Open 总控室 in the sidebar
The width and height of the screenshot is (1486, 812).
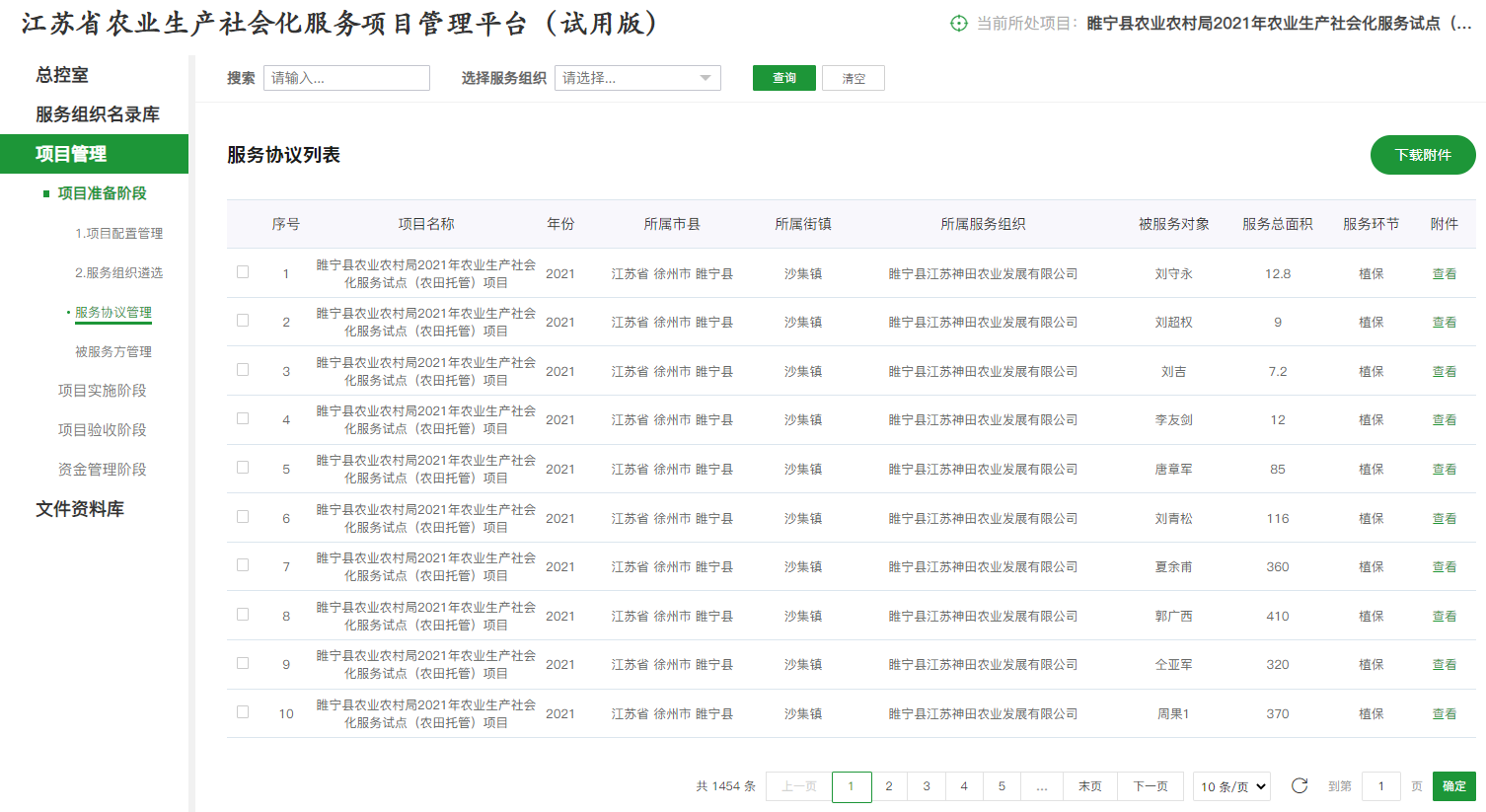pos(62,75)
